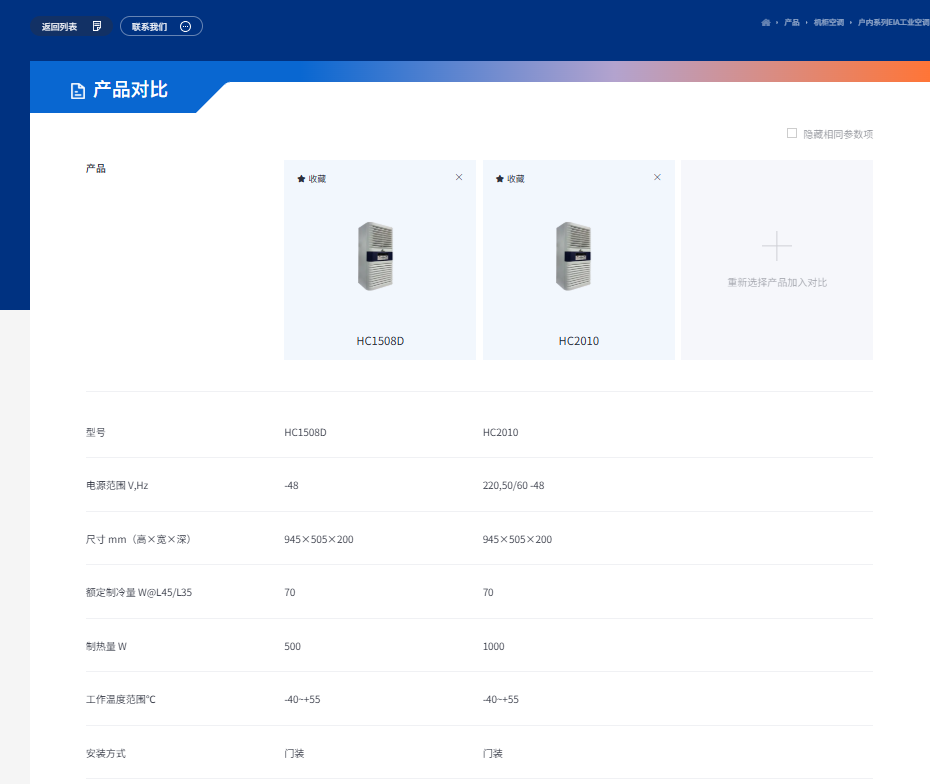
Task: Click the circled ellipsis icon on 联系我们
Action: point(184,26)
